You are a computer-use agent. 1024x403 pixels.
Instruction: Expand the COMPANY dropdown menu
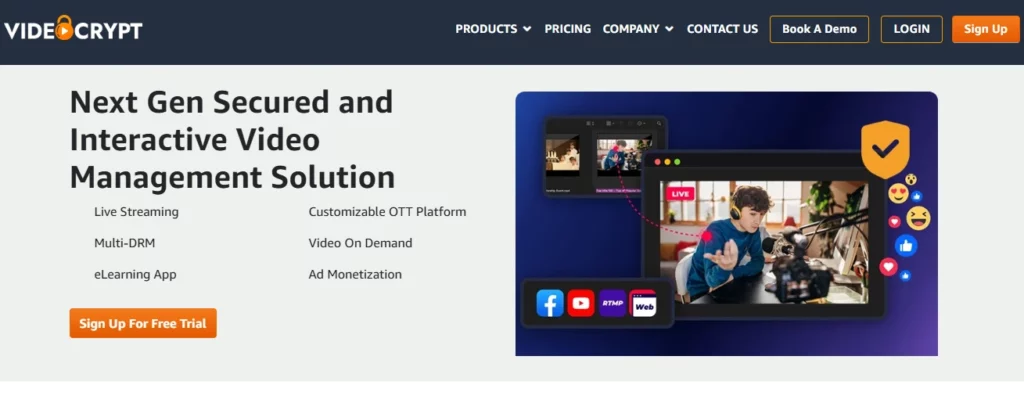pyautogui.click(x=638, y=29)
